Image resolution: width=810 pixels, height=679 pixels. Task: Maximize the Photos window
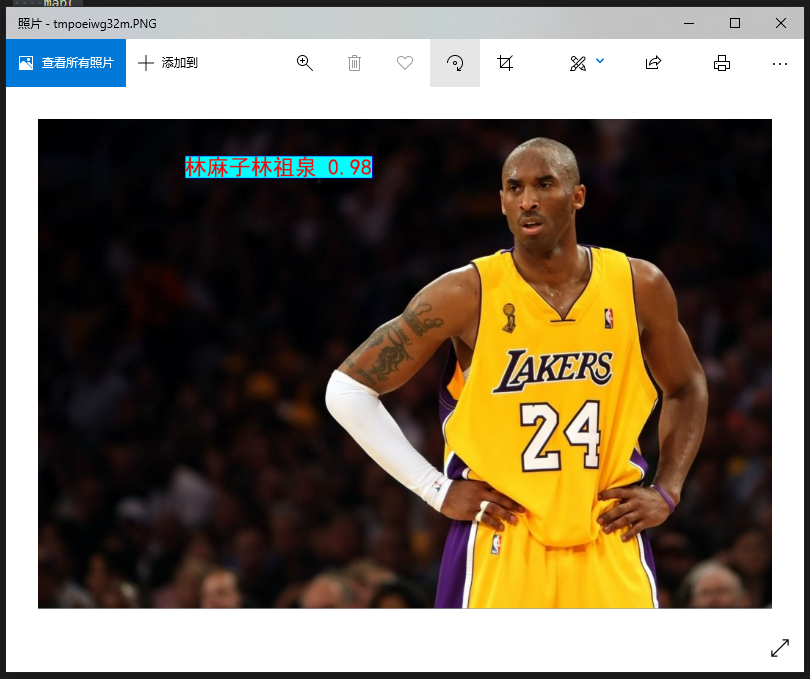(733, 22)
